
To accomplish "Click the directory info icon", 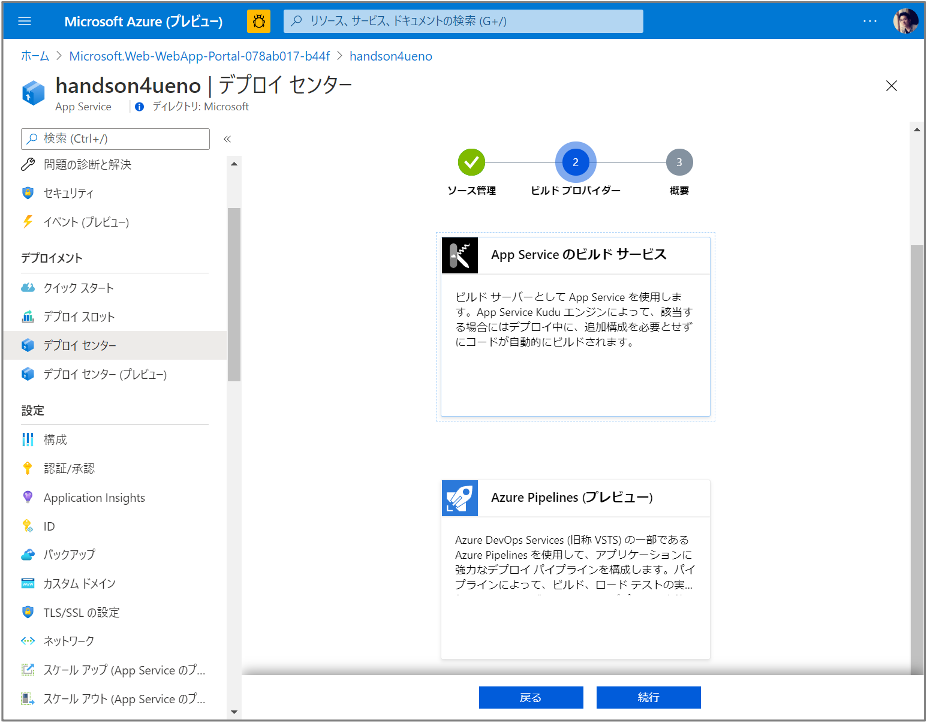I will (140, 107).
